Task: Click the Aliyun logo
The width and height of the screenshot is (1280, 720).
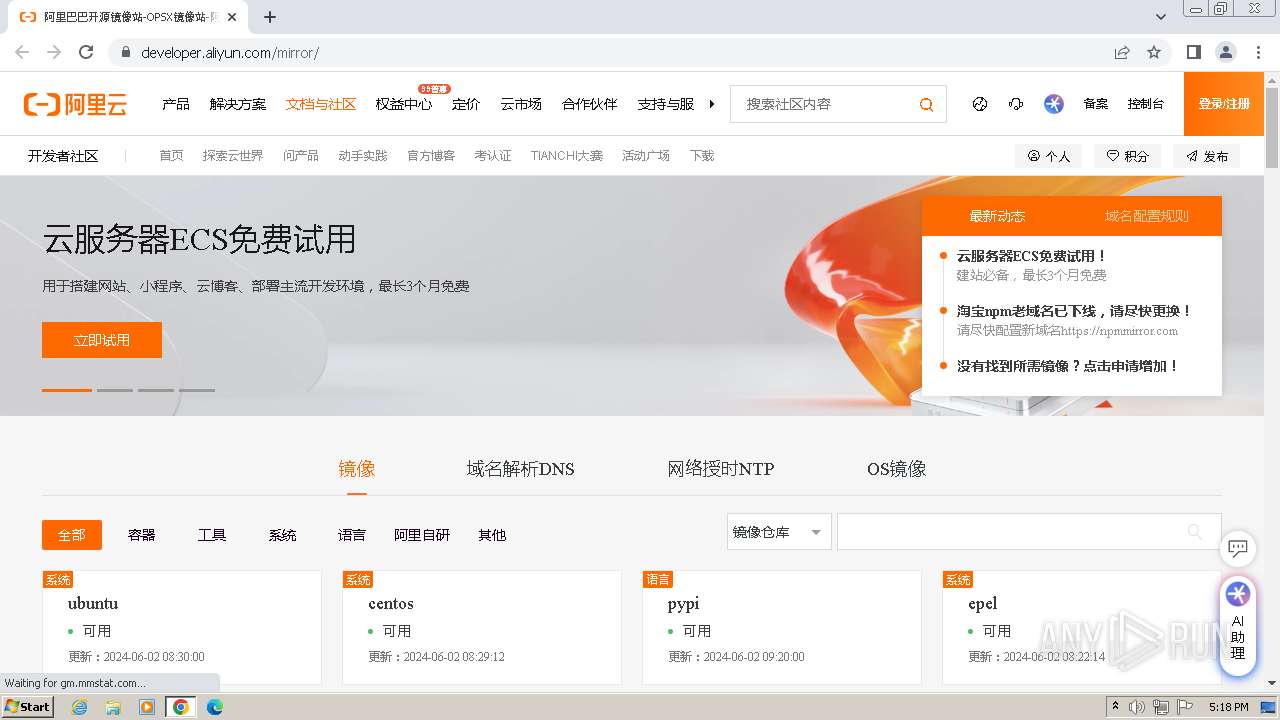Action: click(x=75, y=104)
